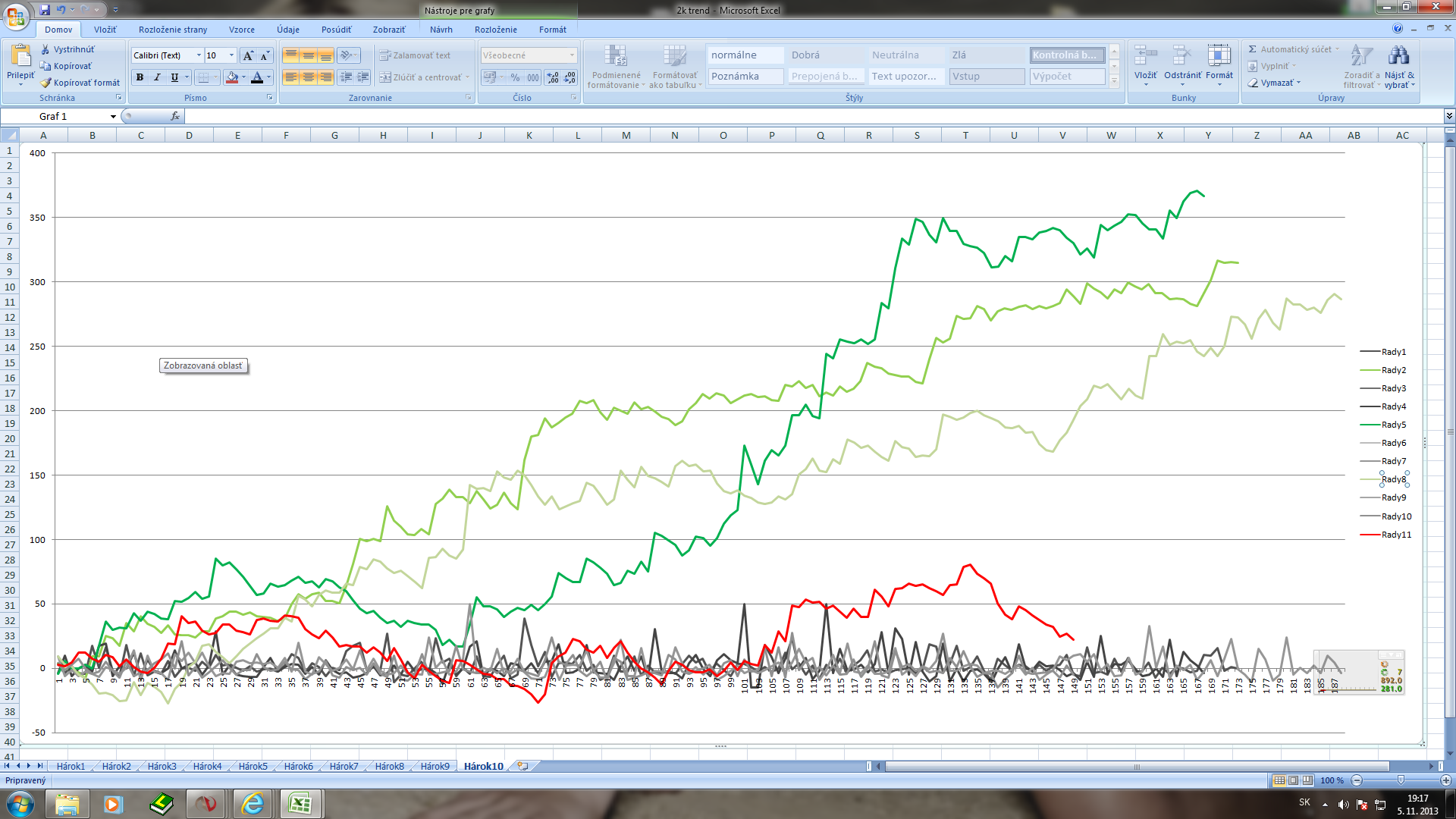Toggle bold formatting

tap(140, 77)
